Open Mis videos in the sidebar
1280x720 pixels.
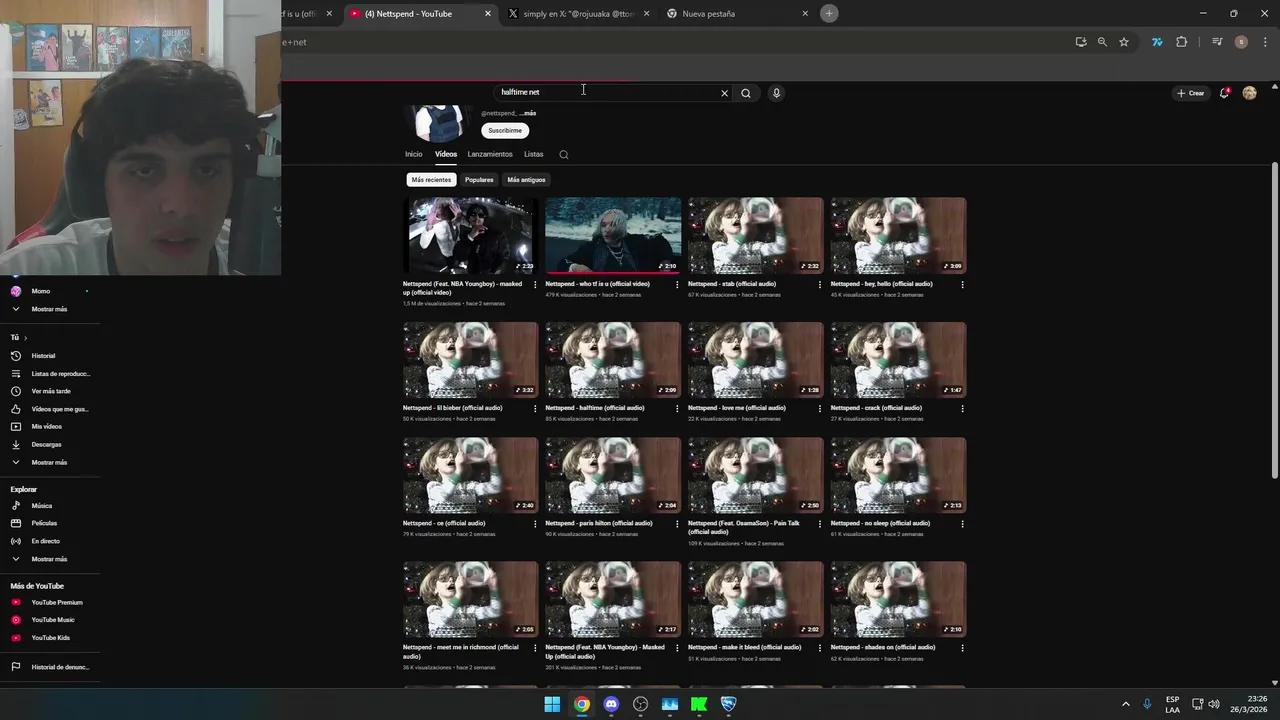(x=49, y=427)
